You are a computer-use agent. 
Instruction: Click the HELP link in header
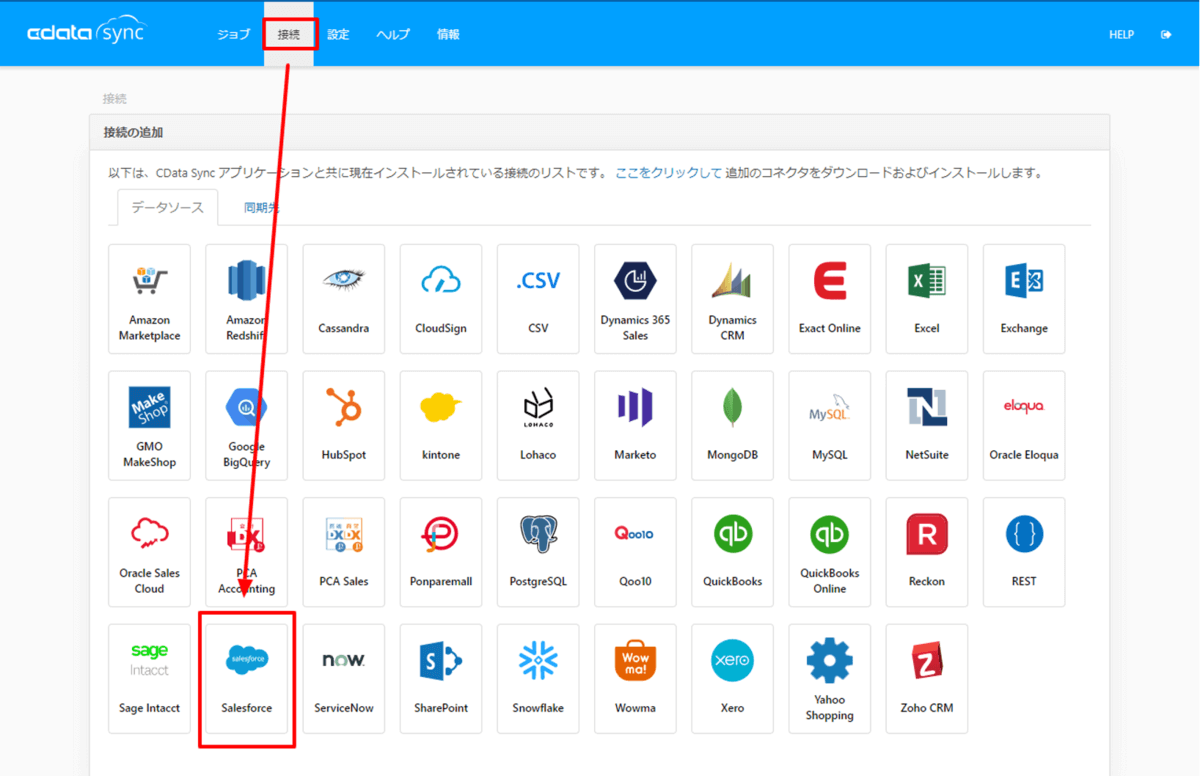(x=1122, y=35)
